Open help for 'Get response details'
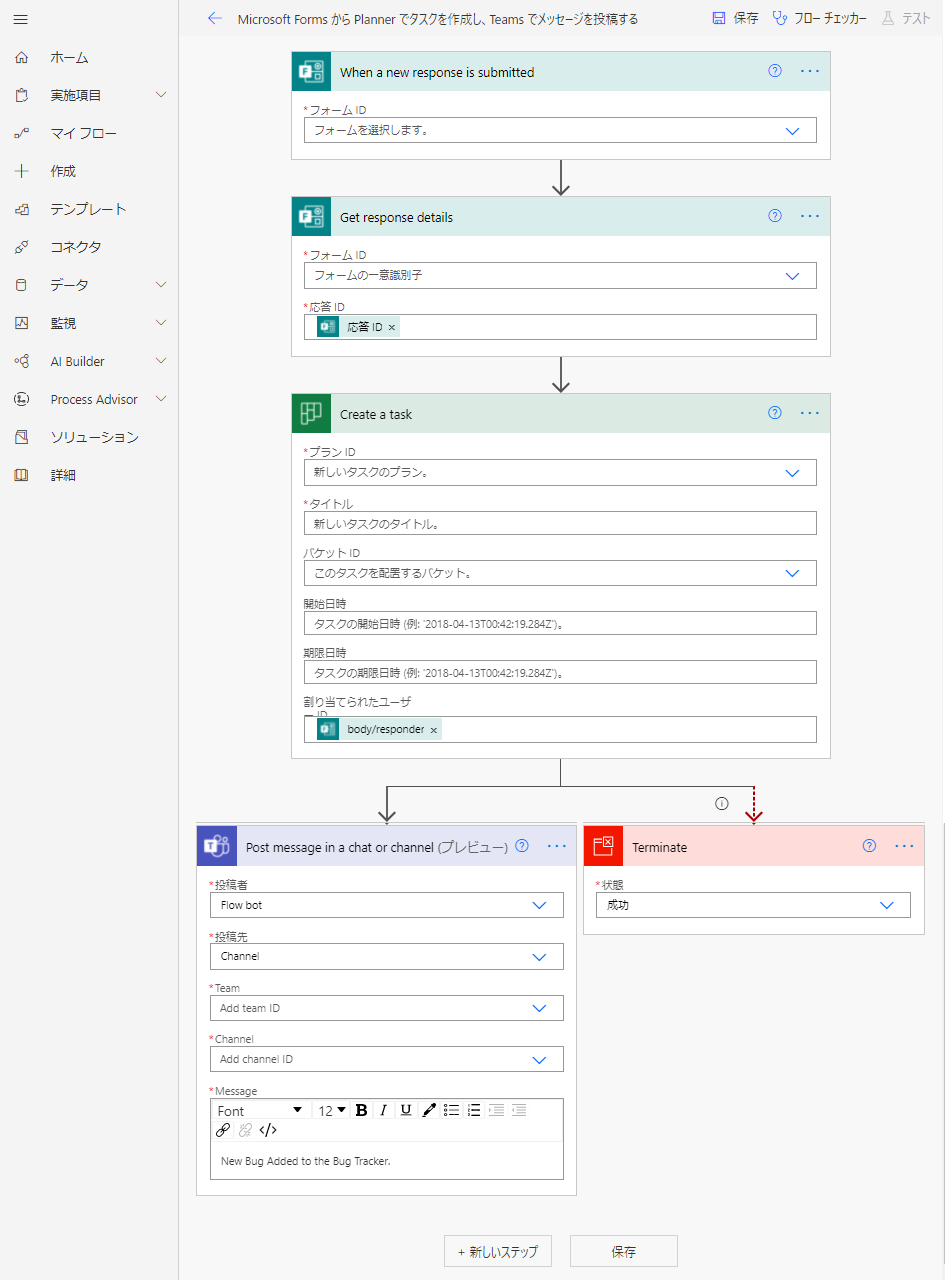The image size is (946, 1281). click(x=774, y=216)
